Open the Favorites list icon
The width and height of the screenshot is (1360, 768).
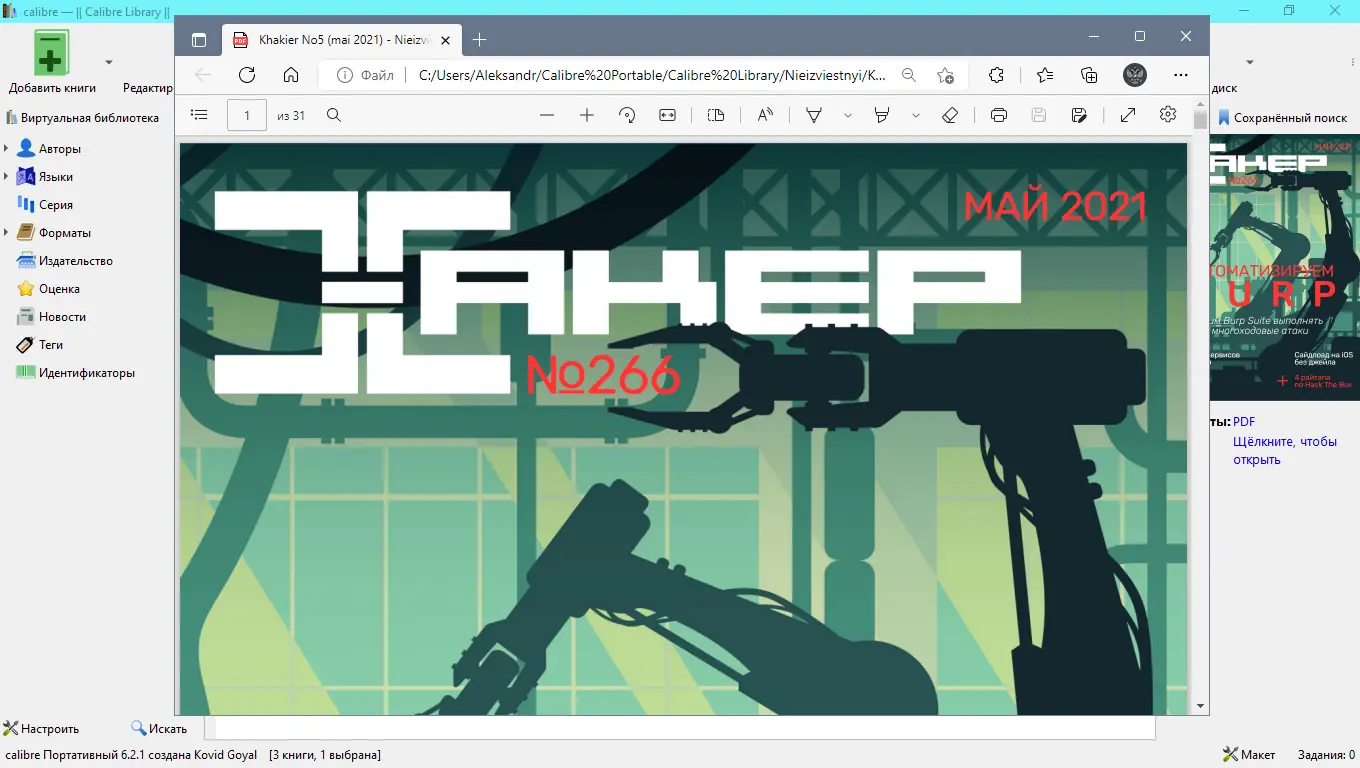click(1045, 75)
